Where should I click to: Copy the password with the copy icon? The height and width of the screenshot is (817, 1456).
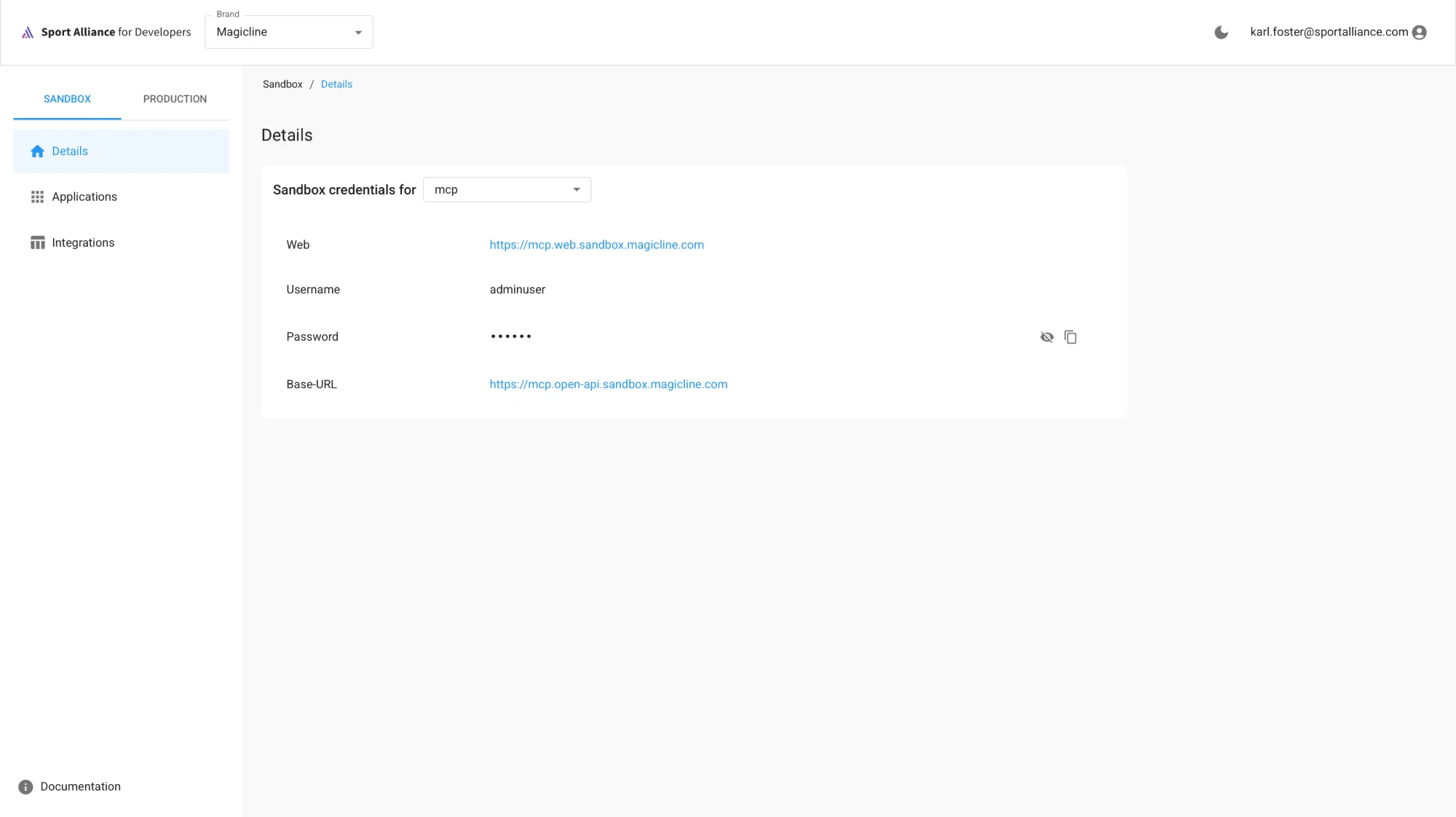tap(1070, 337)
